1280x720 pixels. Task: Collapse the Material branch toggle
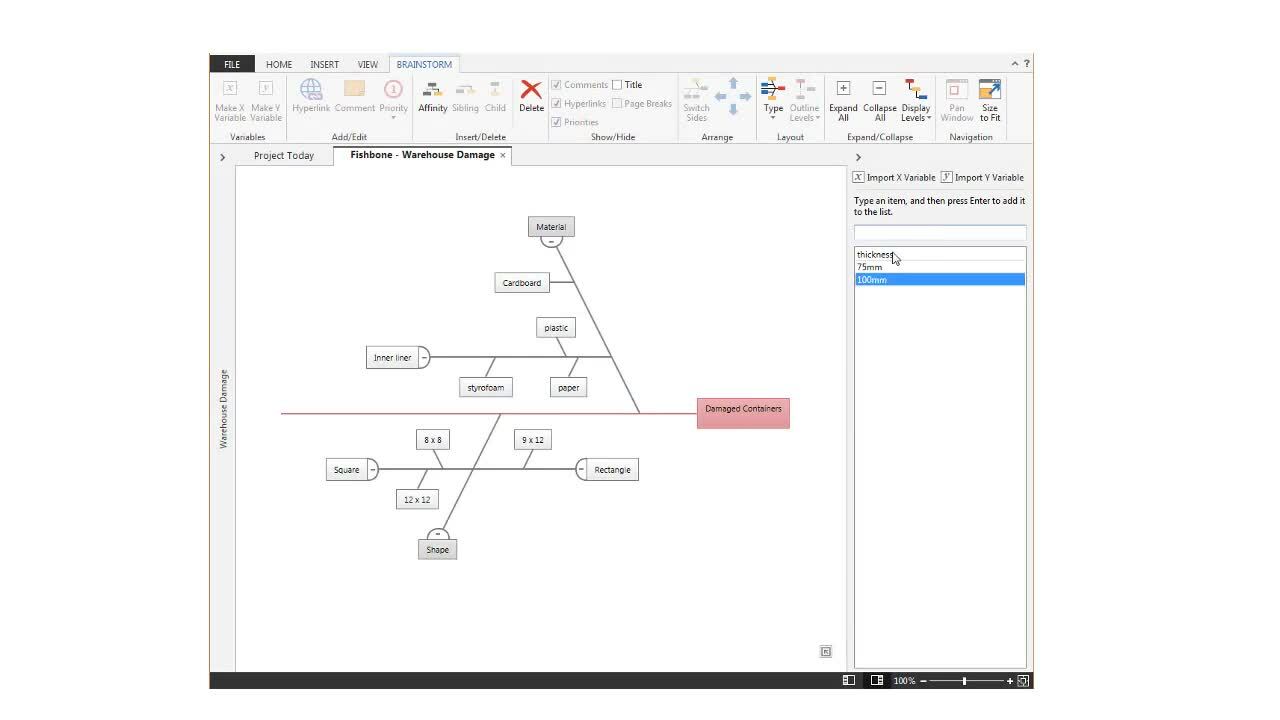(x=551, y=242)
